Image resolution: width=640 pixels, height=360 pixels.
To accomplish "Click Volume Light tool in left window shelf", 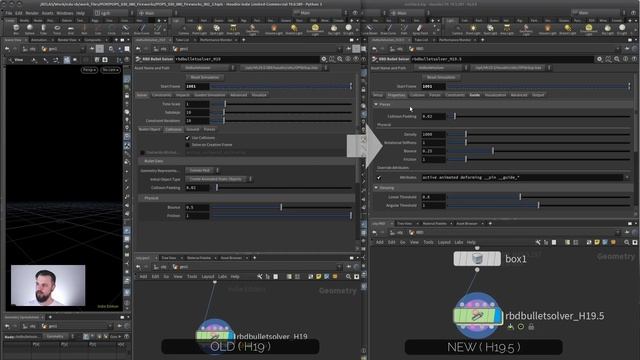I will click(x=274, y=29).
